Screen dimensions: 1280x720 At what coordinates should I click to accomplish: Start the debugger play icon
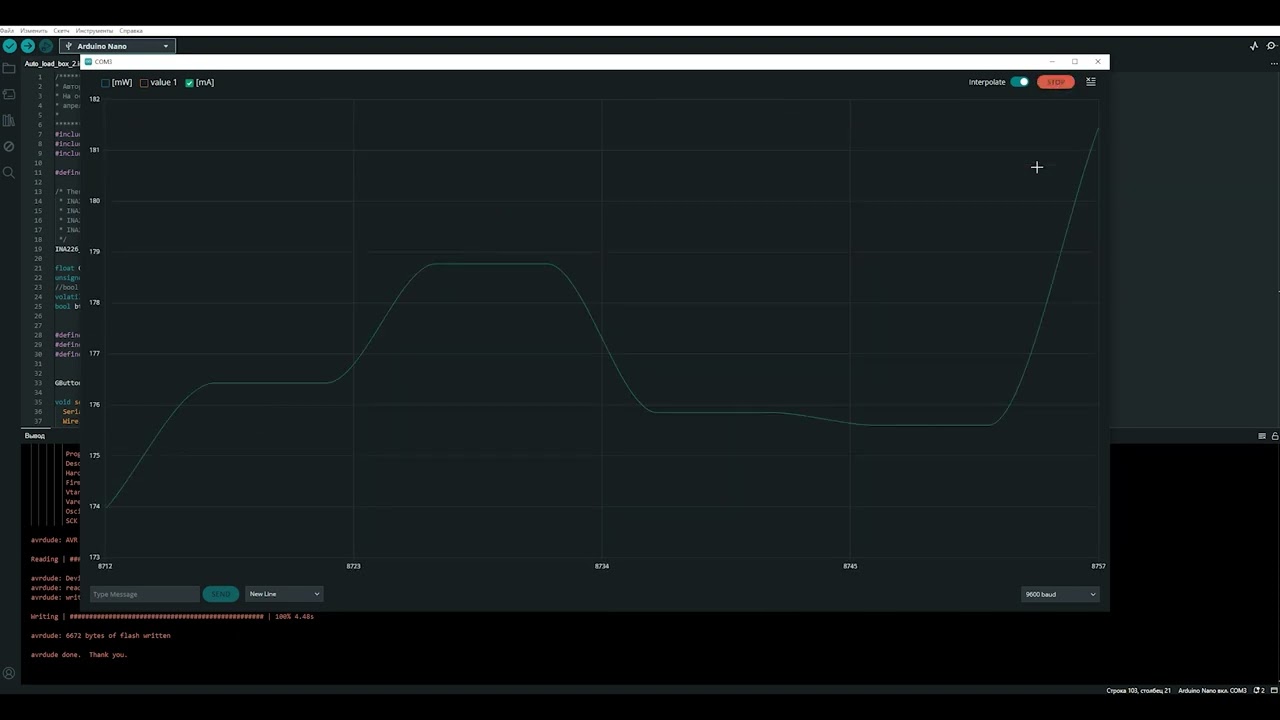(x=45, y=46)
